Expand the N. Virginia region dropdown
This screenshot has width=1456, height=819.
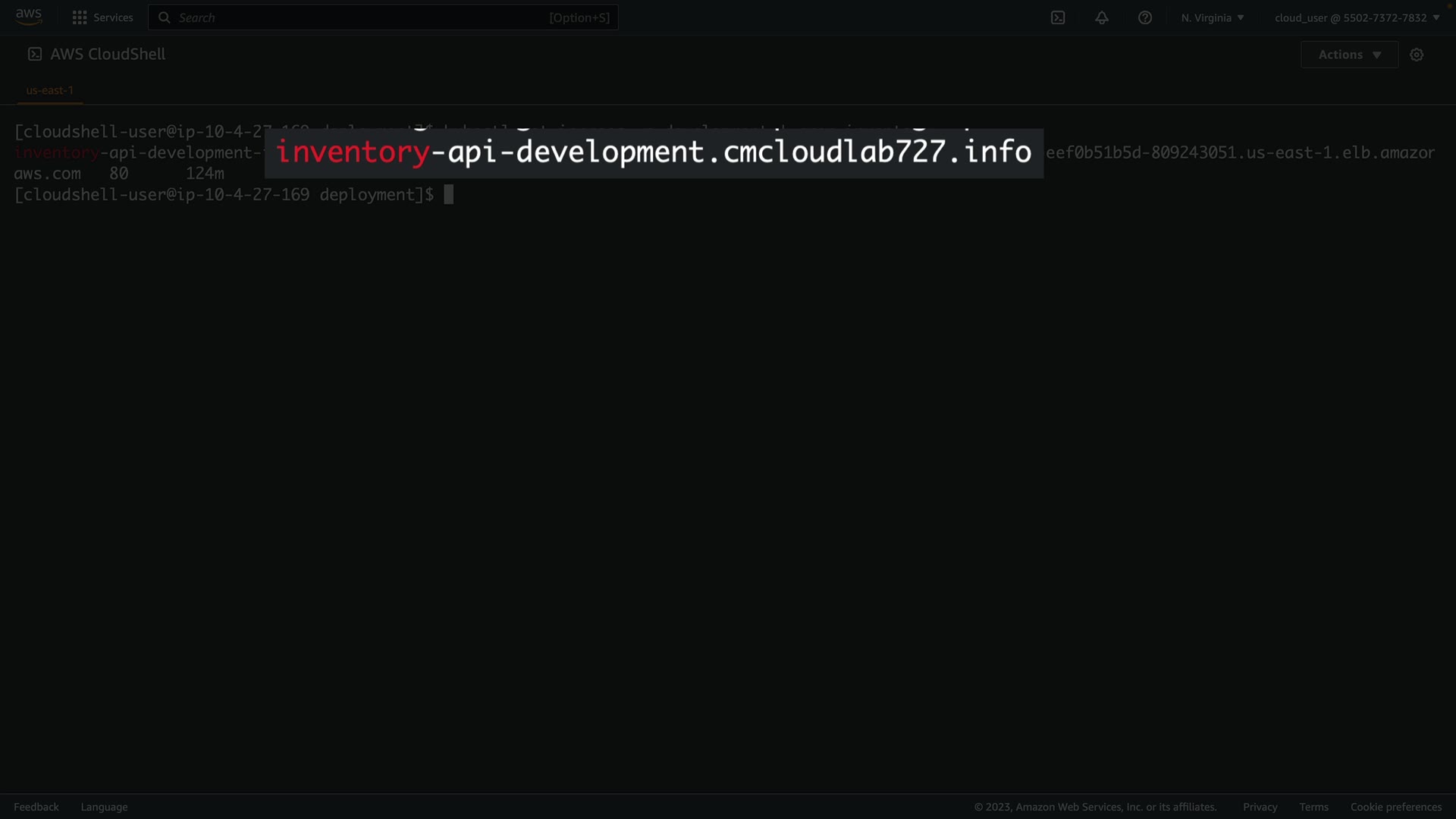click(1212, 17)
